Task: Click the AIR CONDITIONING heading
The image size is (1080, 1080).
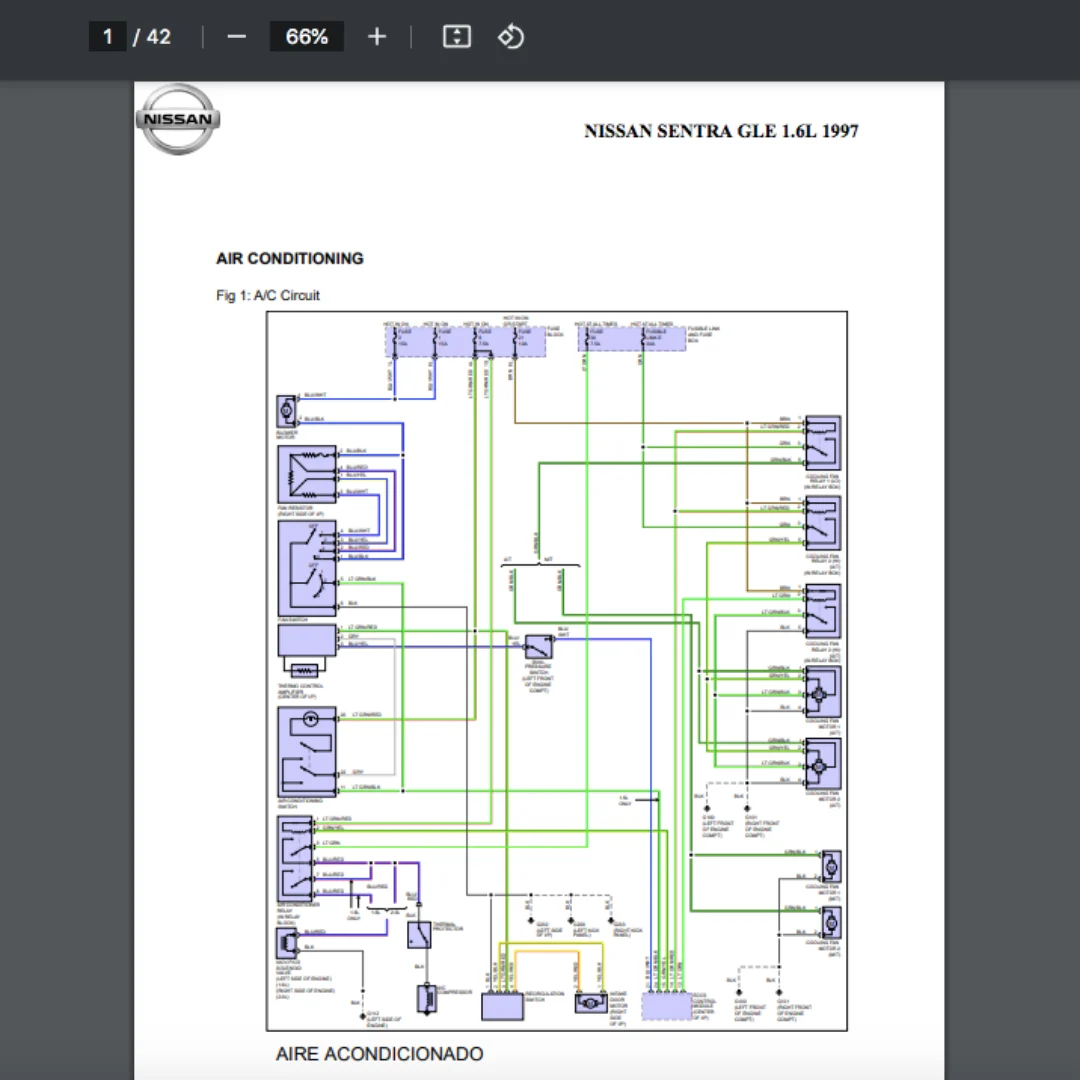Action: [290, 258]
